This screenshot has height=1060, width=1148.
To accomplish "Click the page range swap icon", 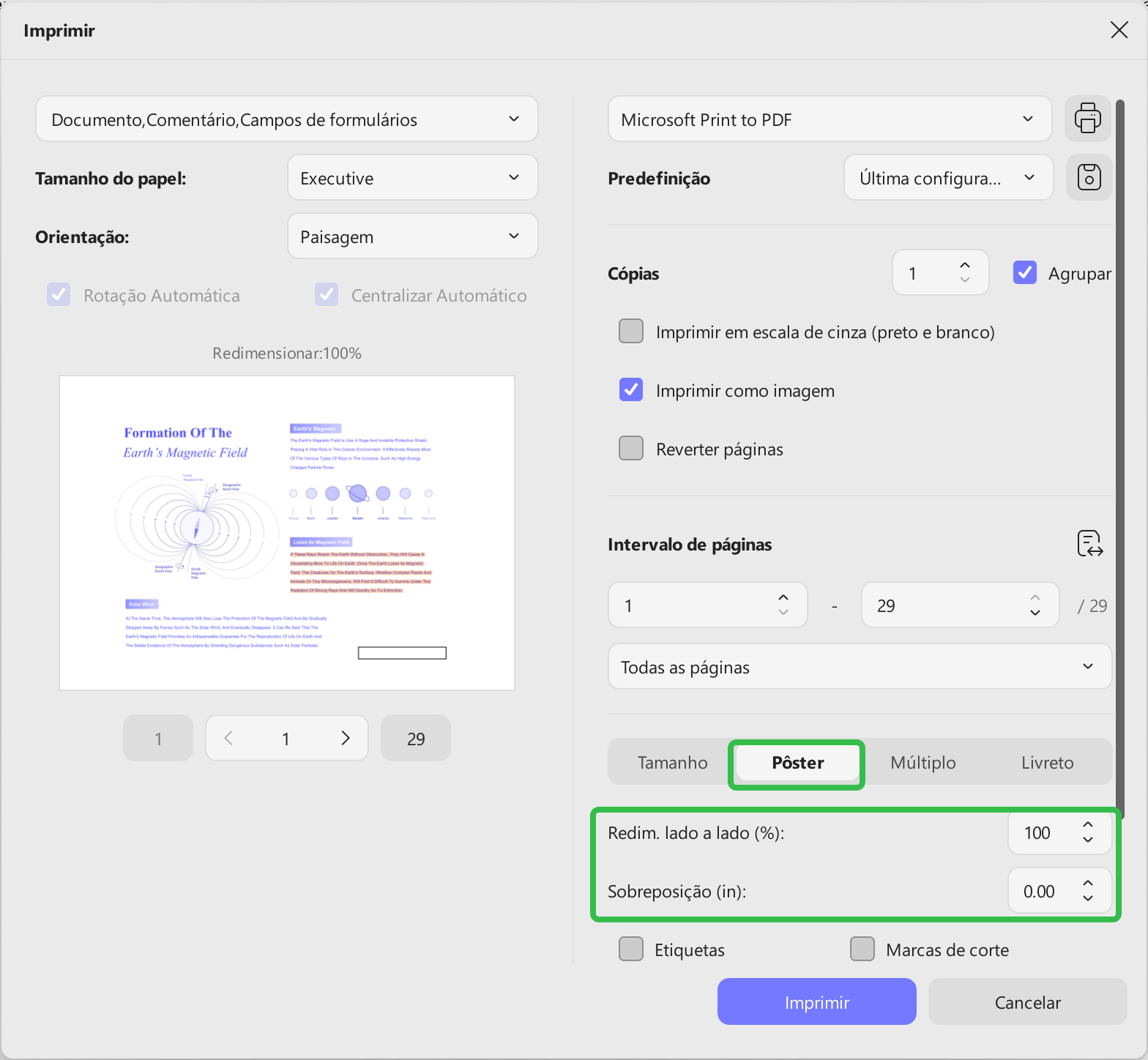I will click(x=1089, y=544).
